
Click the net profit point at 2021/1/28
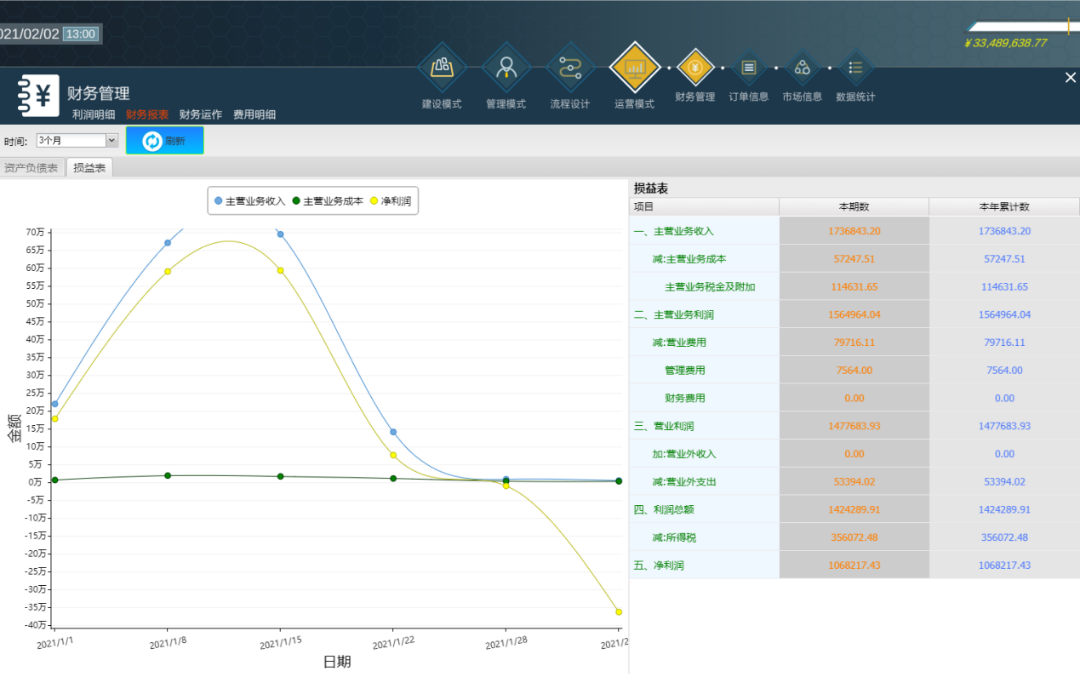(506, 486)
